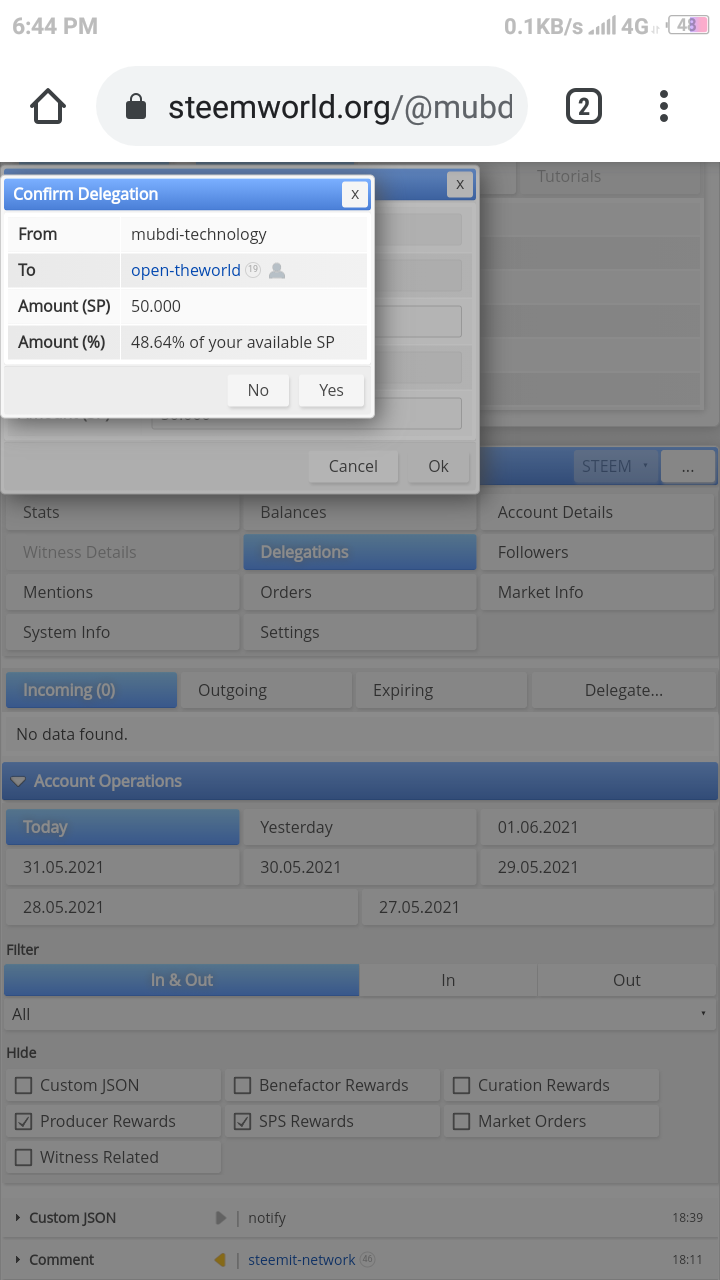Toggle Hide Curation Rewards checkbox
Viewport: 720px width, 1280px height.
pyautogui.click(x=462, y=1085)
